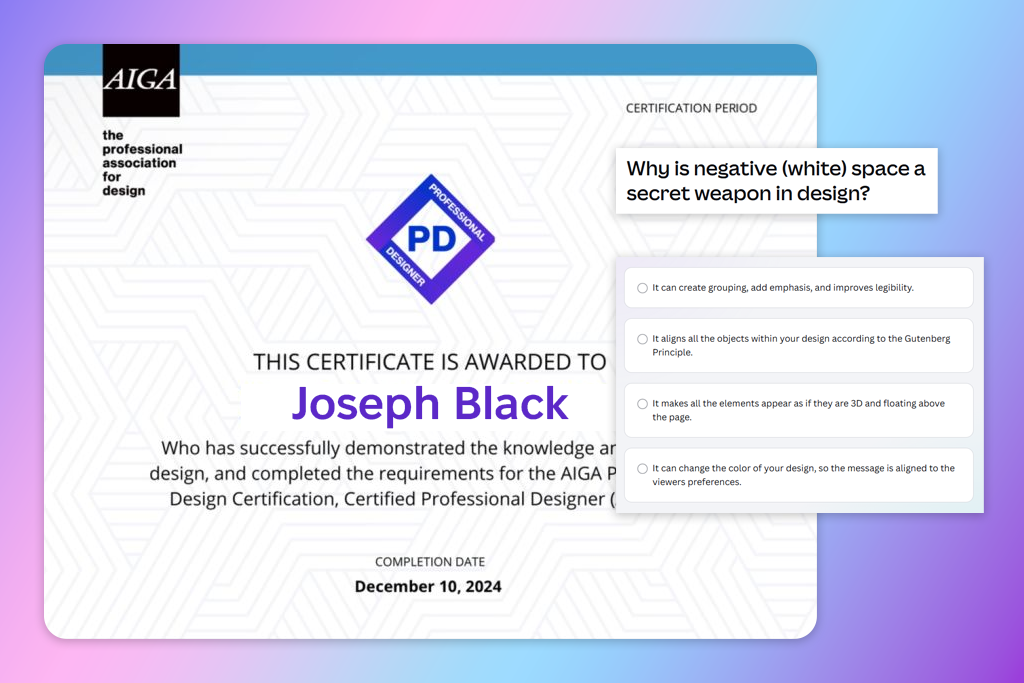This screenshot has width=1024, height=683.
Task: Click the name Joseph Black
Action: tap(430, 403)
